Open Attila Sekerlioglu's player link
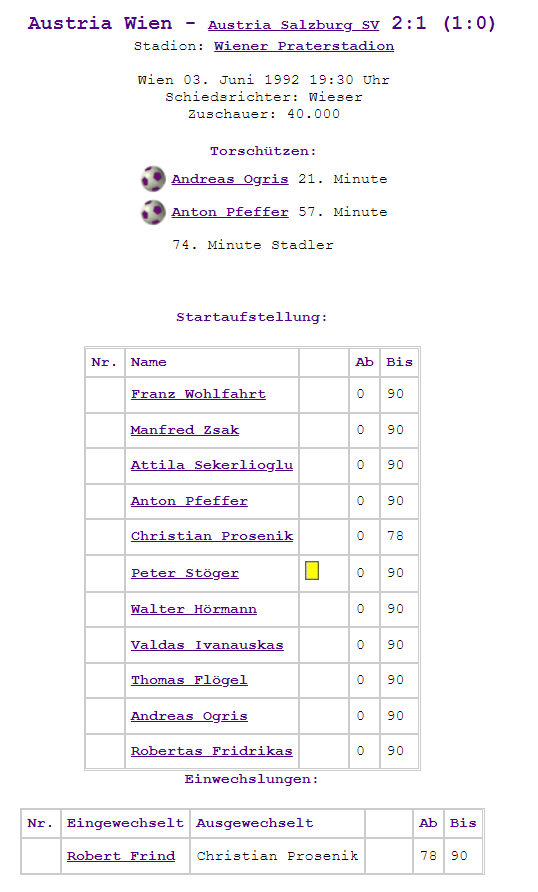Image resolution: width=538 pixels, height=892 pixels. coord(212,465)
